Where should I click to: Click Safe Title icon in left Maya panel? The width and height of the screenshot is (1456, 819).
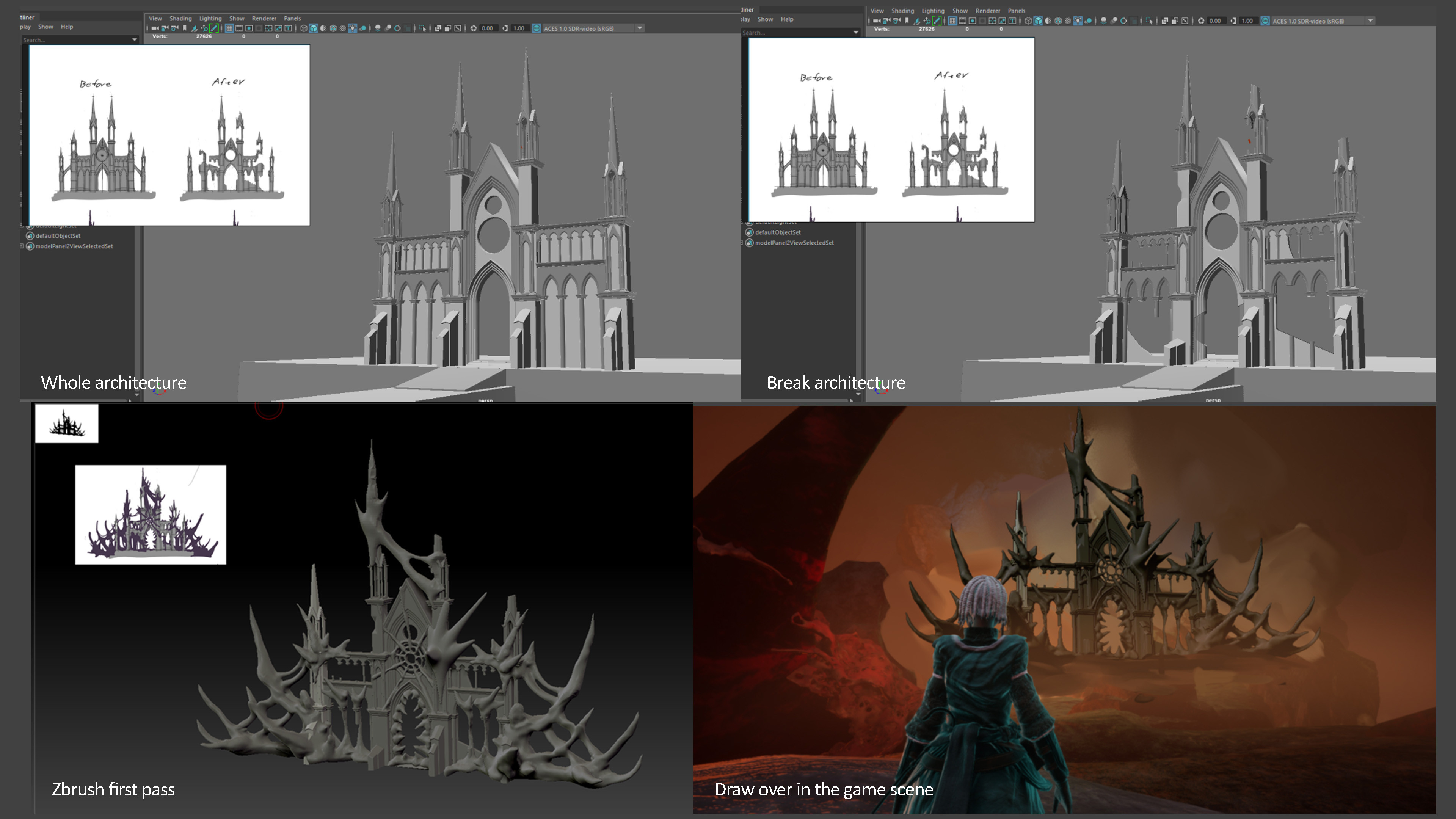click(288, 28)
